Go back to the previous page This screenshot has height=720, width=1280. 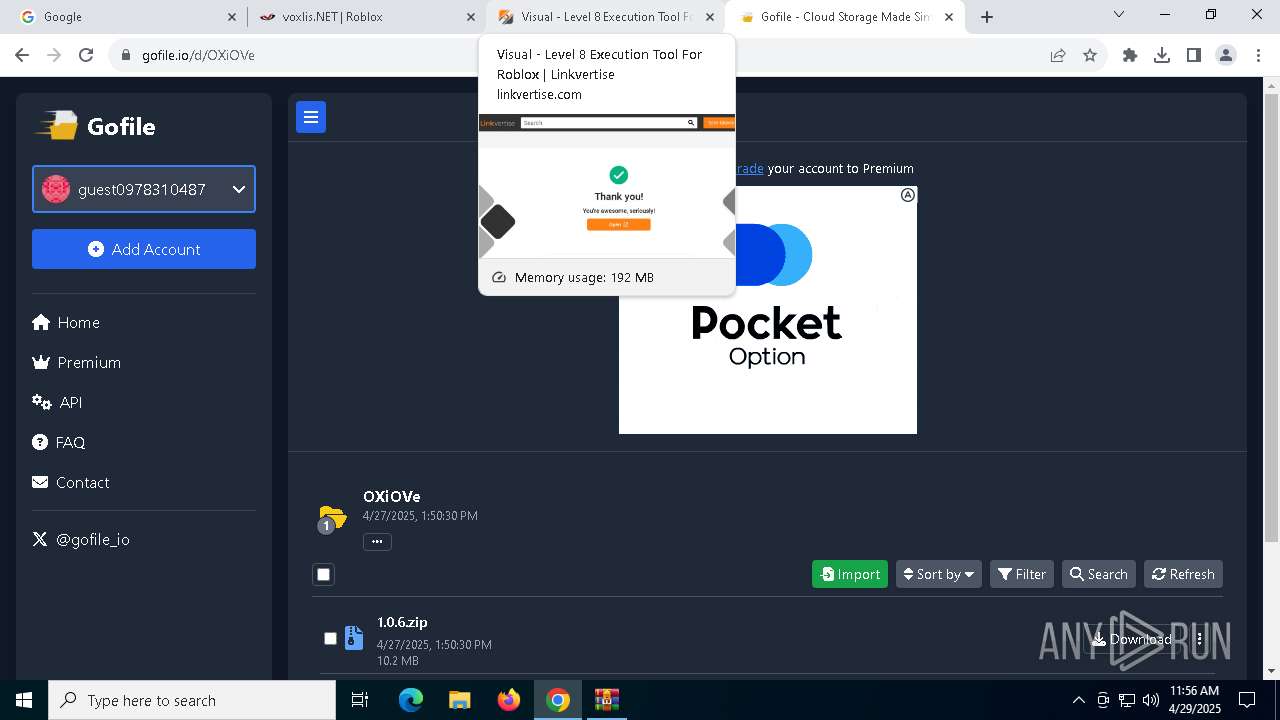point(22,55)
